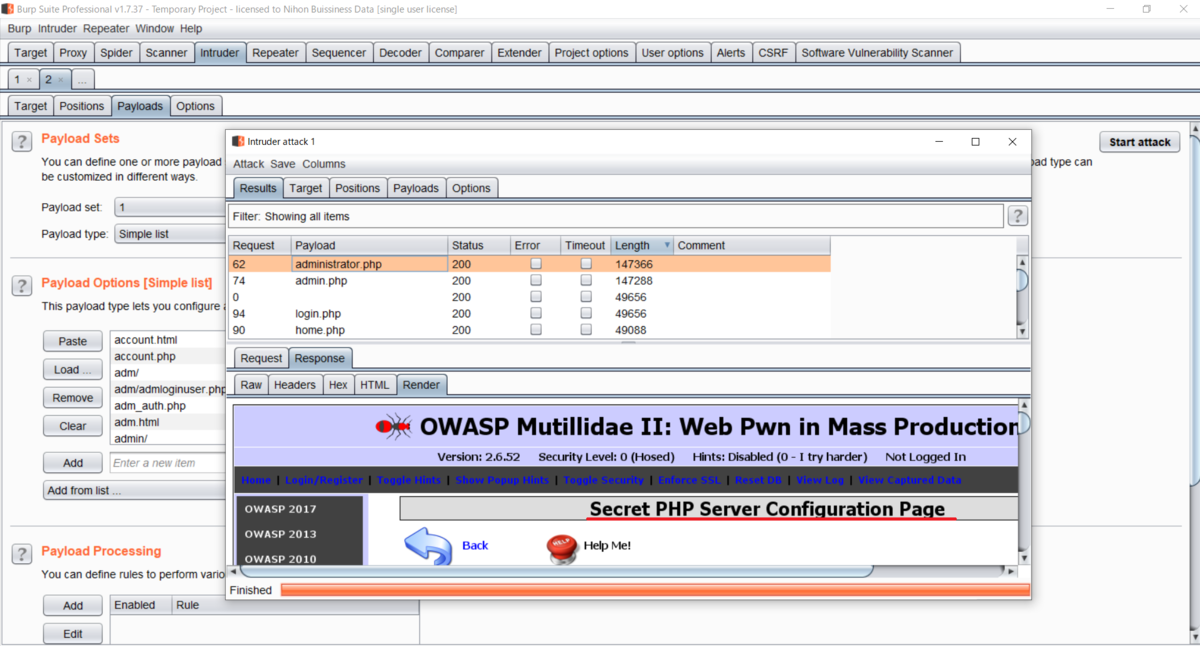Click the Intruder attack 1 window icon
Image resolution: width=1200 pixels, height=646 pixels.
[x=238, y=142]
